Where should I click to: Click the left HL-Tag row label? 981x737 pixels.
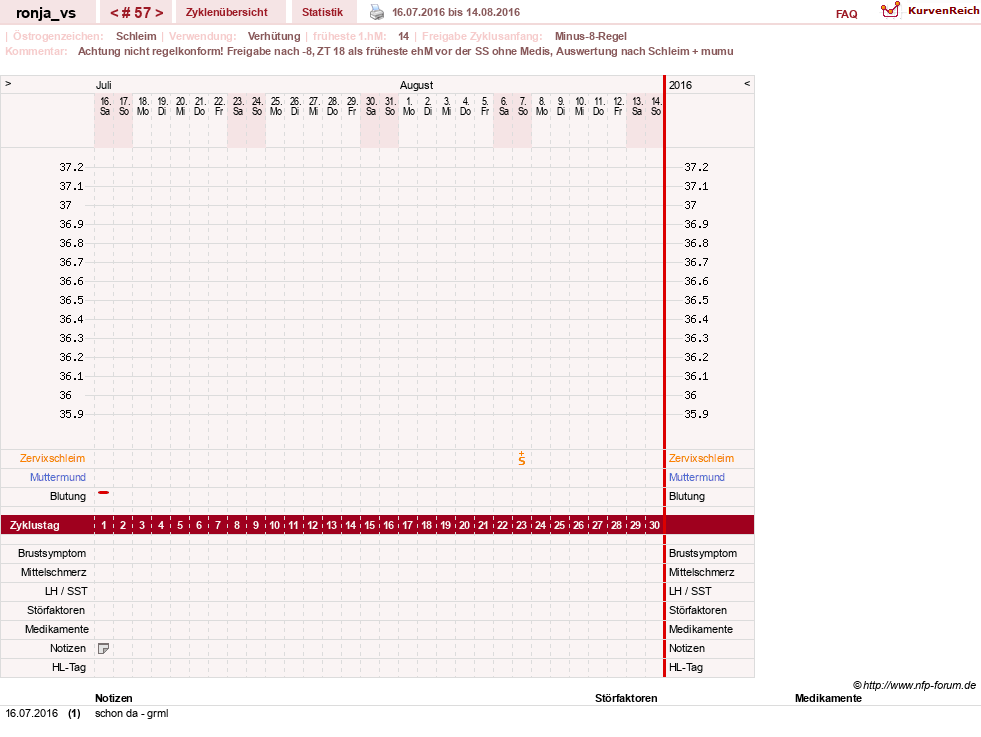[x=69, y=668]
